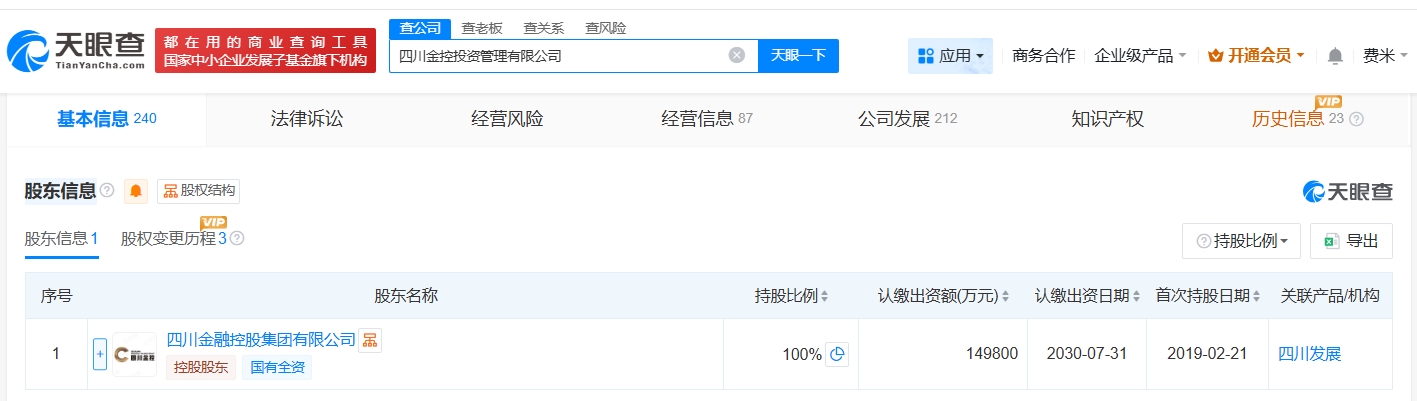Viewport: 1417px width, 401px height.
Task: Click the 天眼查 logo at top left
Action: 77,50
